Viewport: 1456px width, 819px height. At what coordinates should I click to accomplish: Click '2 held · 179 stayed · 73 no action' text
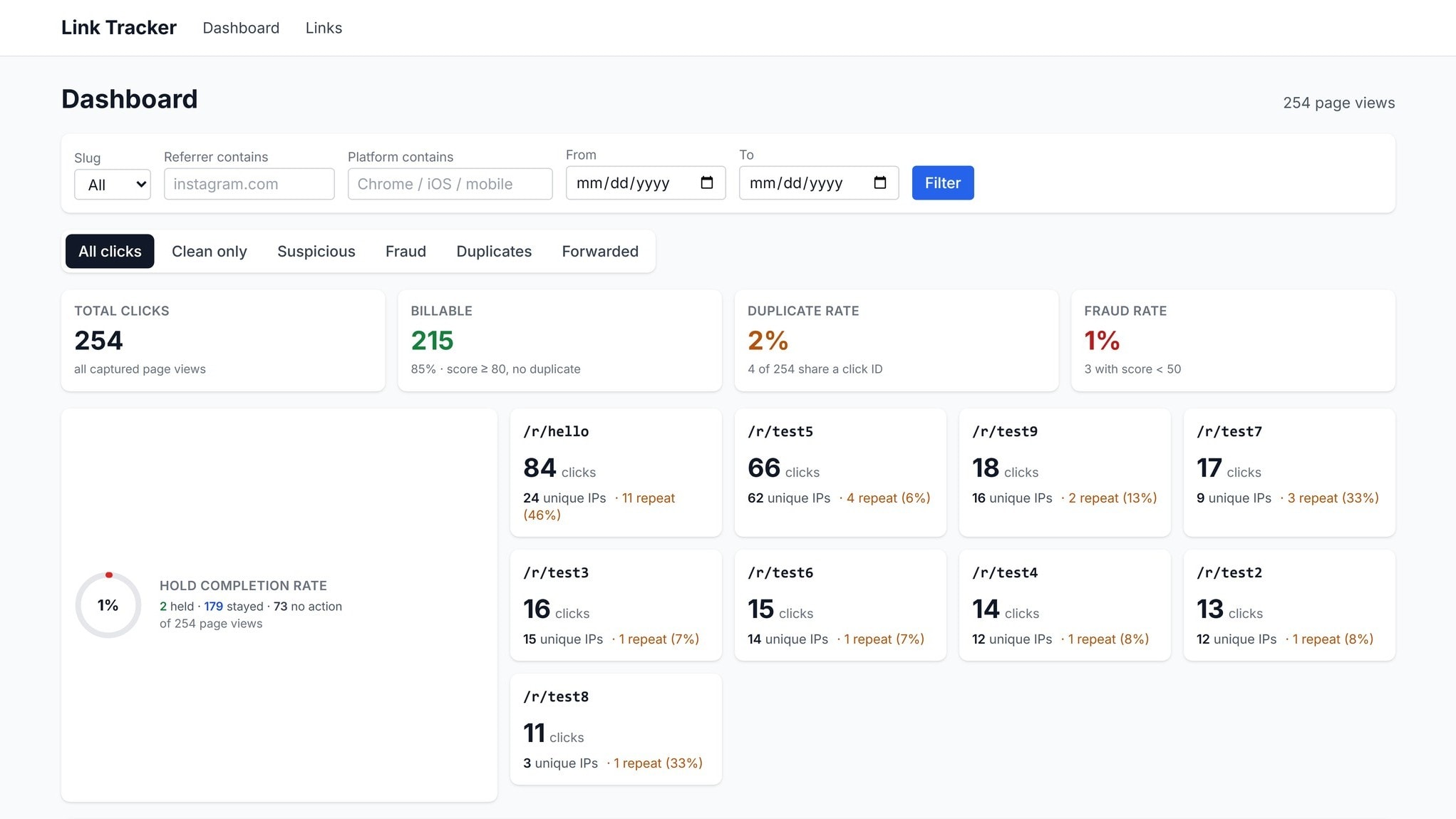click(251, 607)
